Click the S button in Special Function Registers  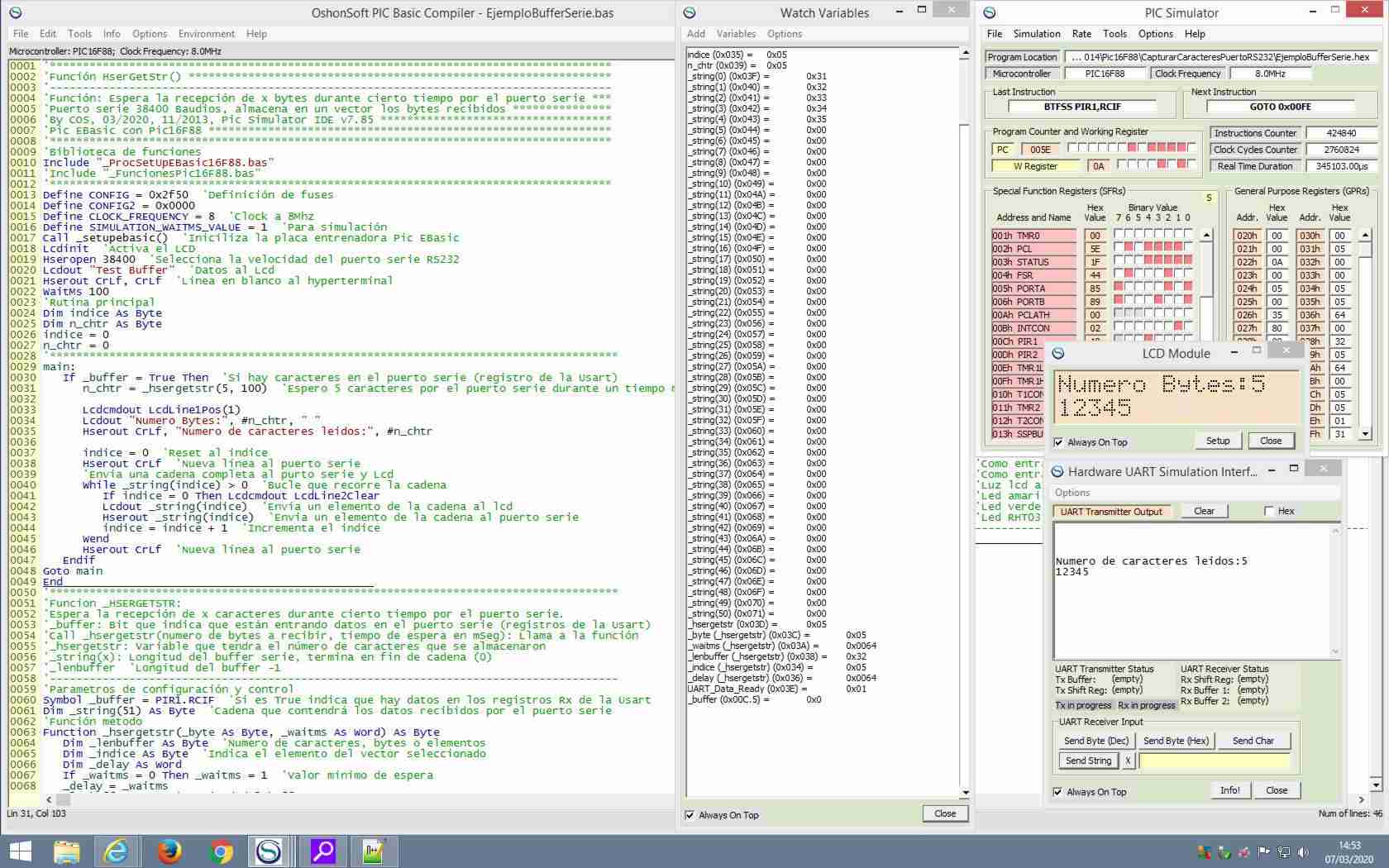pos(1209,198)
